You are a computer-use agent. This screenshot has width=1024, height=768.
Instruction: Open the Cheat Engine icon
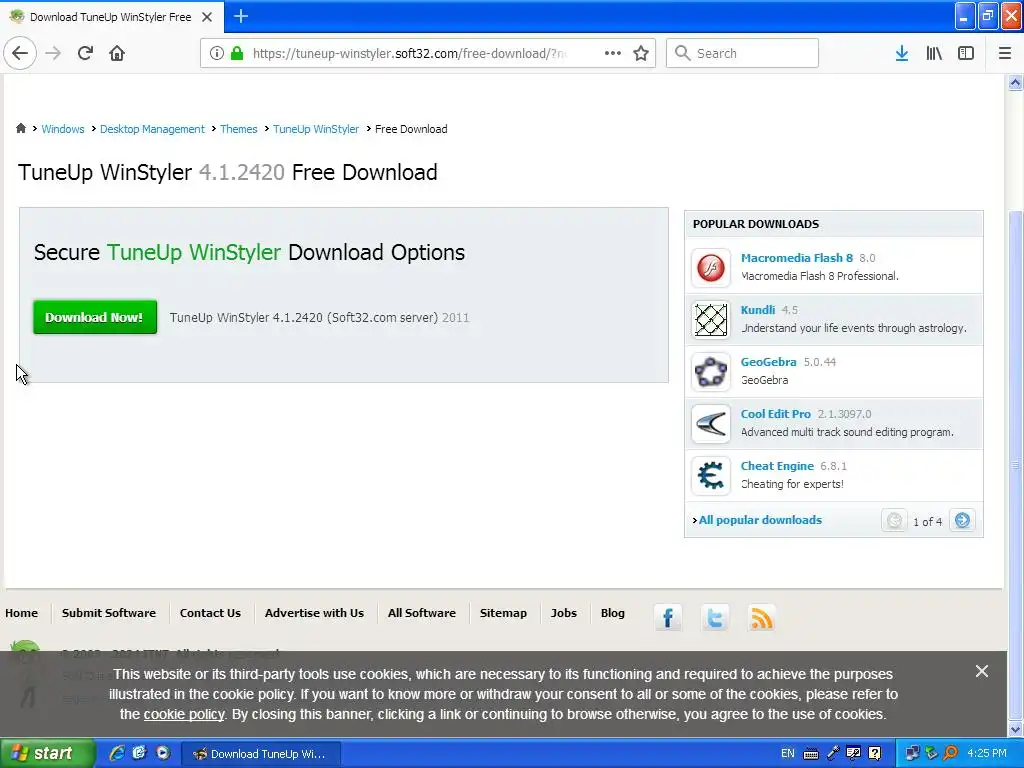tap(711, 475)
